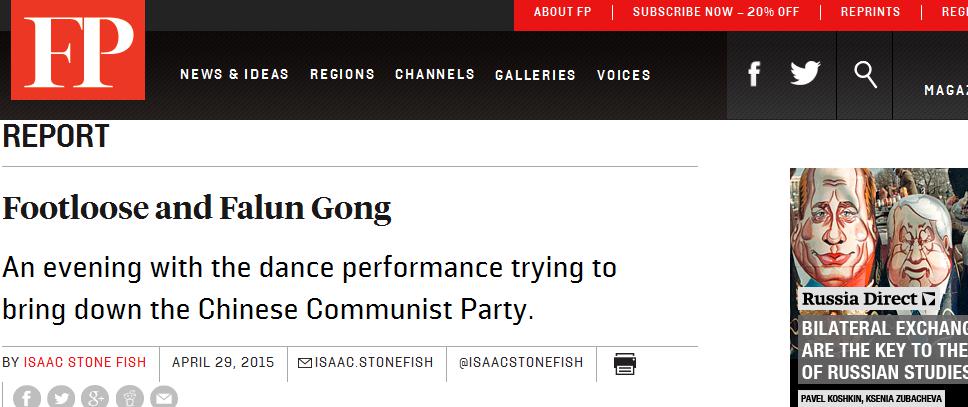Open the search magnifier icon
Screen dimensions: 968x407
pyautogui.click(x=866, y=75)
